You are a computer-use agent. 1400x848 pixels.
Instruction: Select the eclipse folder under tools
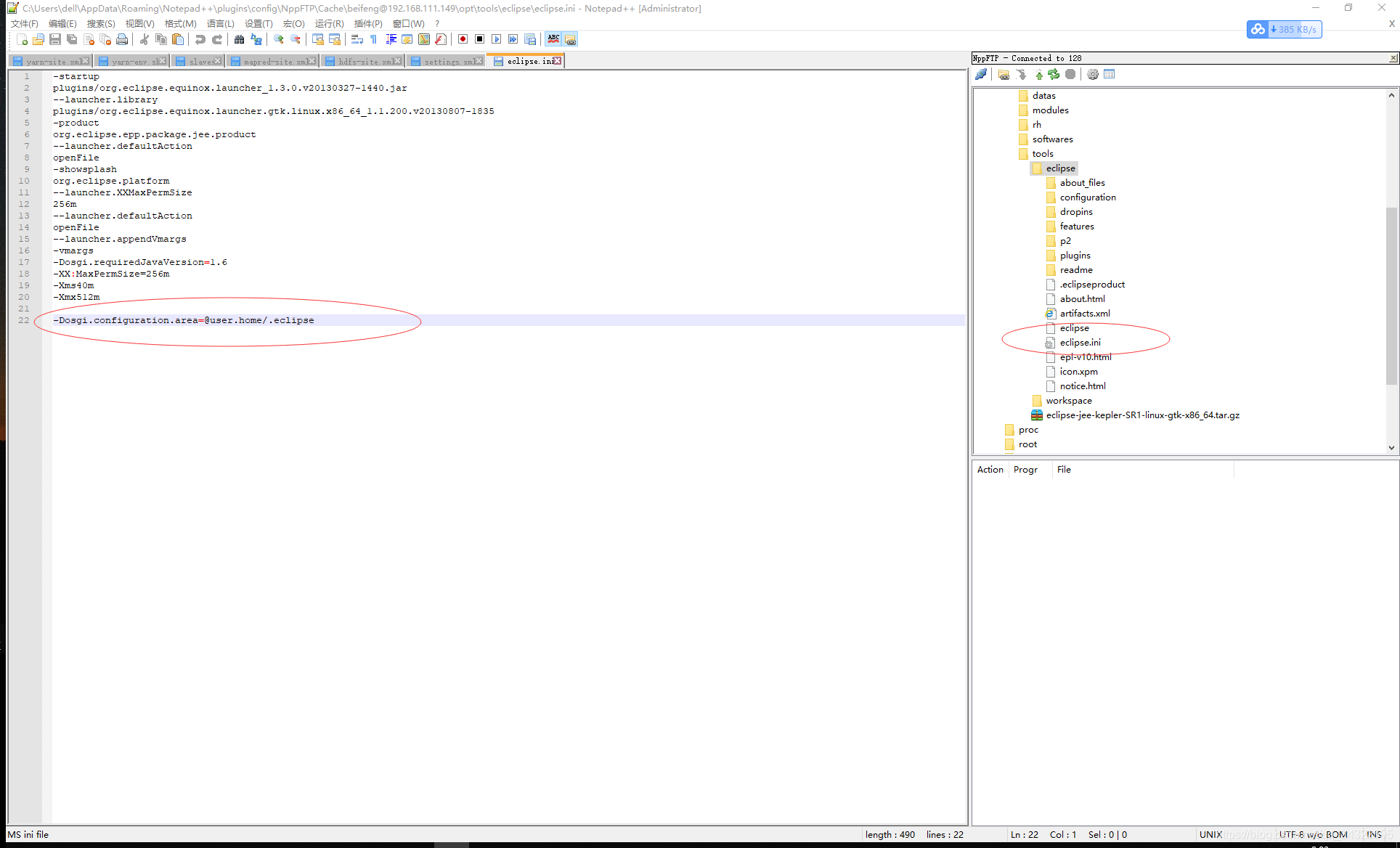click(1060, 168)
